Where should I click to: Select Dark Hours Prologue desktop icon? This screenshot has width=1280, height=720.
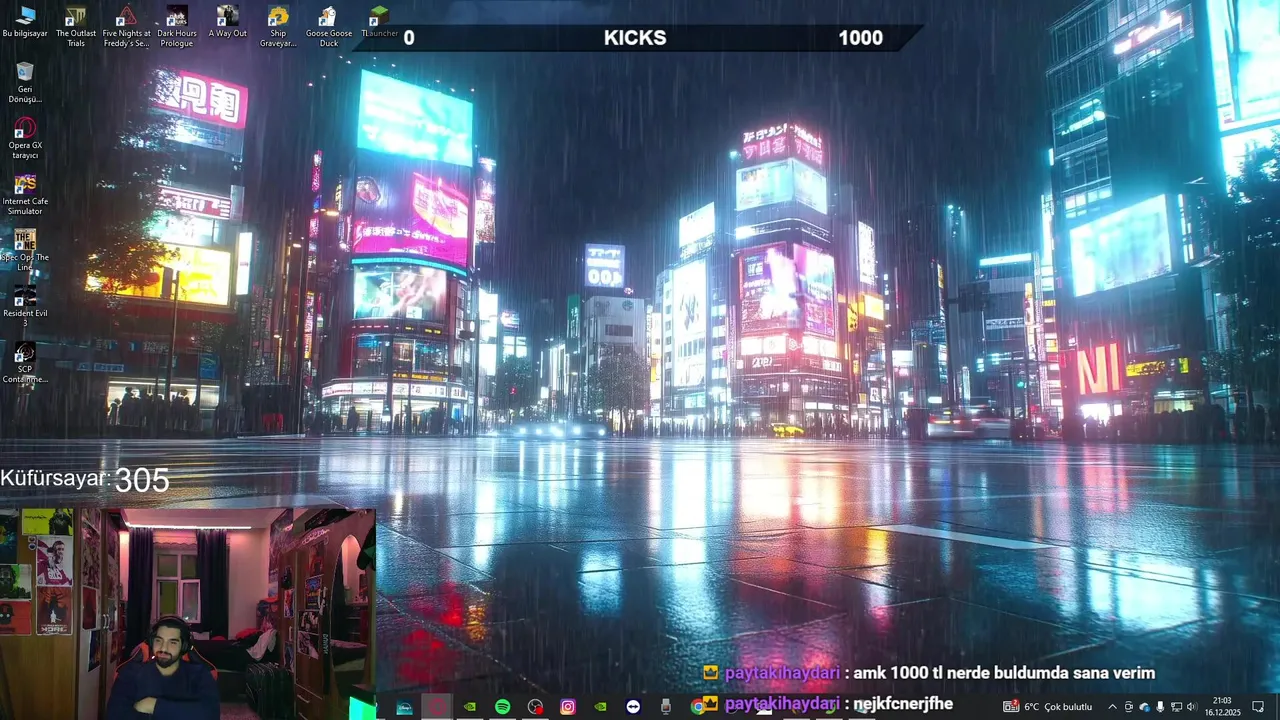pos(177,26)
